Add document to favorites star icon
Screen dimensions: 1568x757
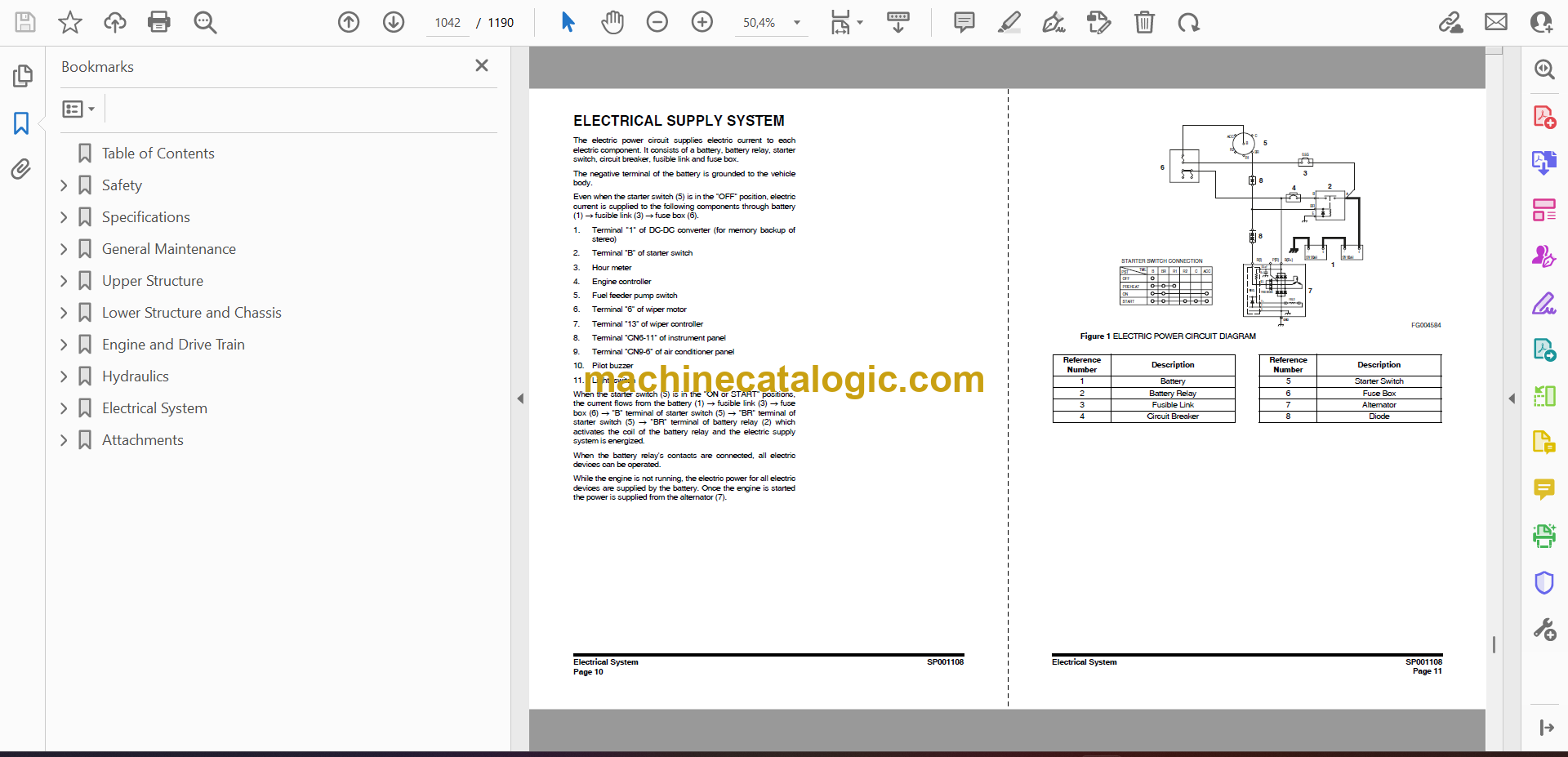(70, 22)
